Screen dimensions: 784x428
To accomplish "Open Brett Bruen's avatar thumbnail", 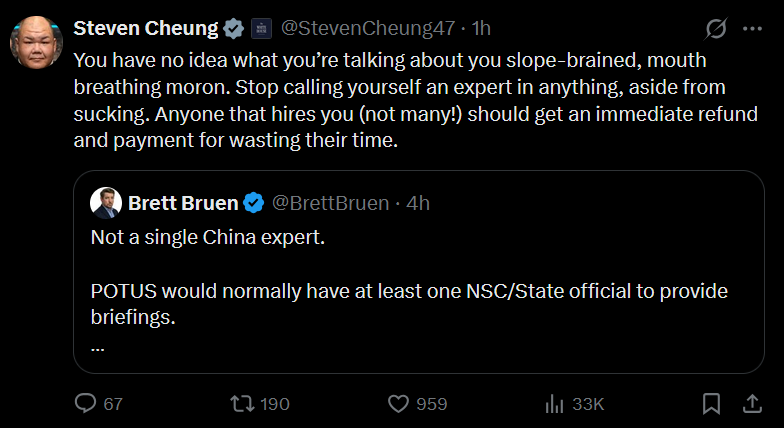I will (x=106, y=203).
